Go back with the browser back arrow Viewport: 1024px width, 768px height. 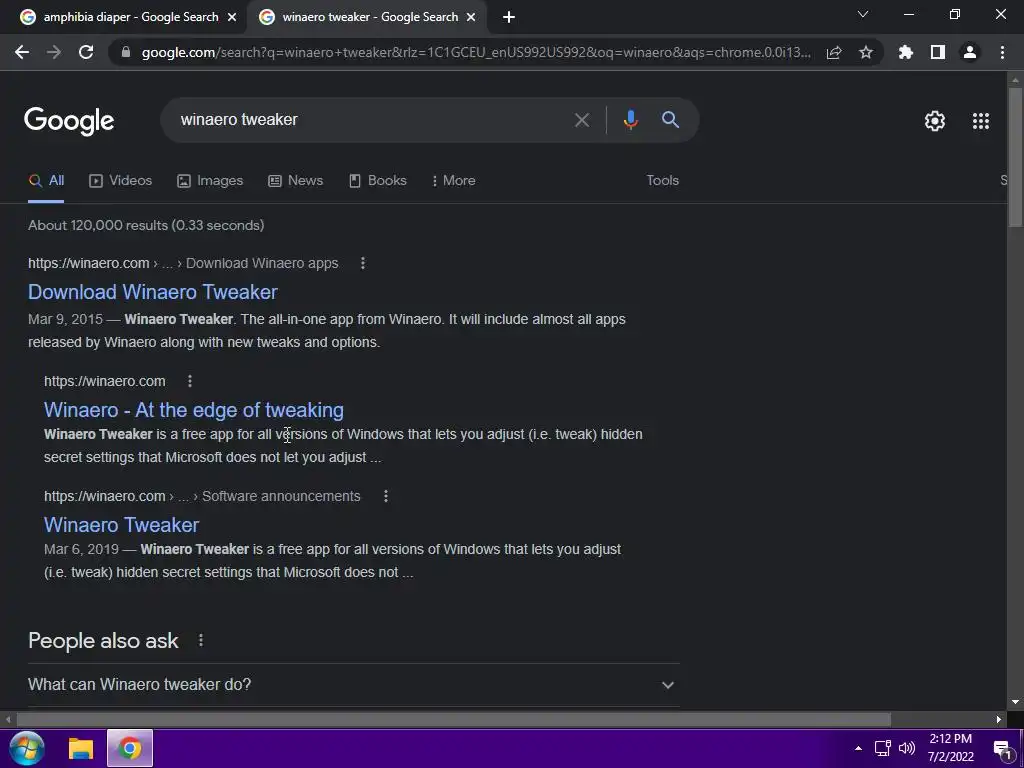point(22,52)
